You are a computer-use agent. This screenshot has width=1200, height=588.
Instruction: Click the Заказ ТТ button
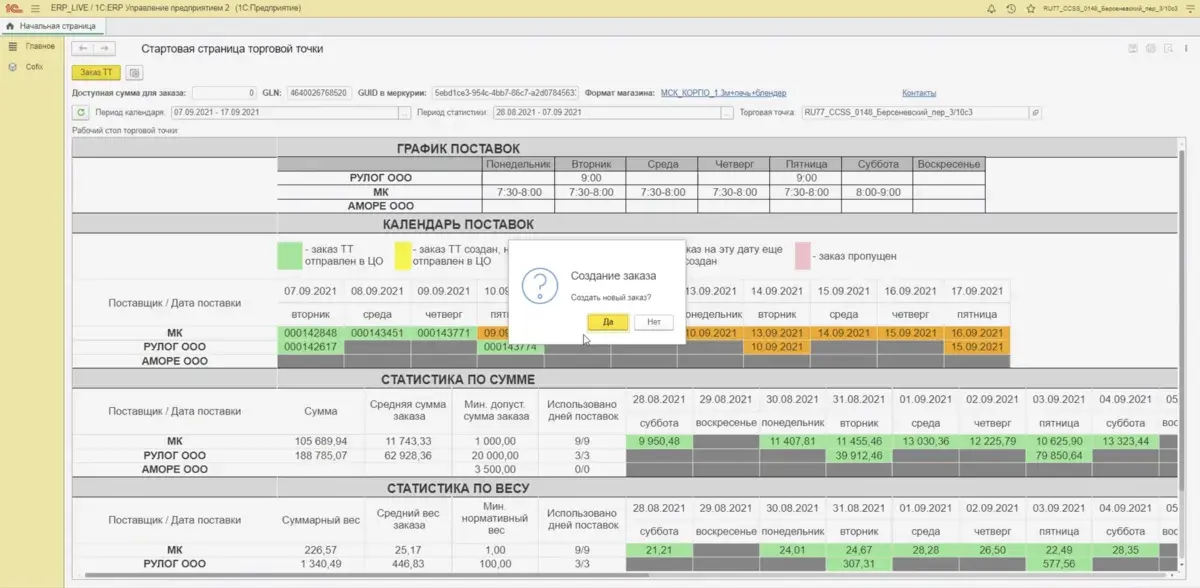tap(97, 72)
